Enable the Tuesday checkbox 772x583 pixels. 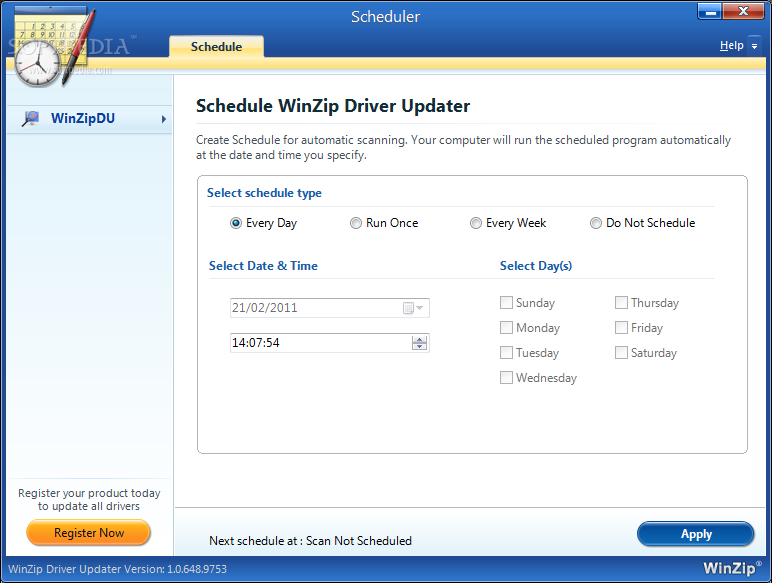(x=506, y=353)
